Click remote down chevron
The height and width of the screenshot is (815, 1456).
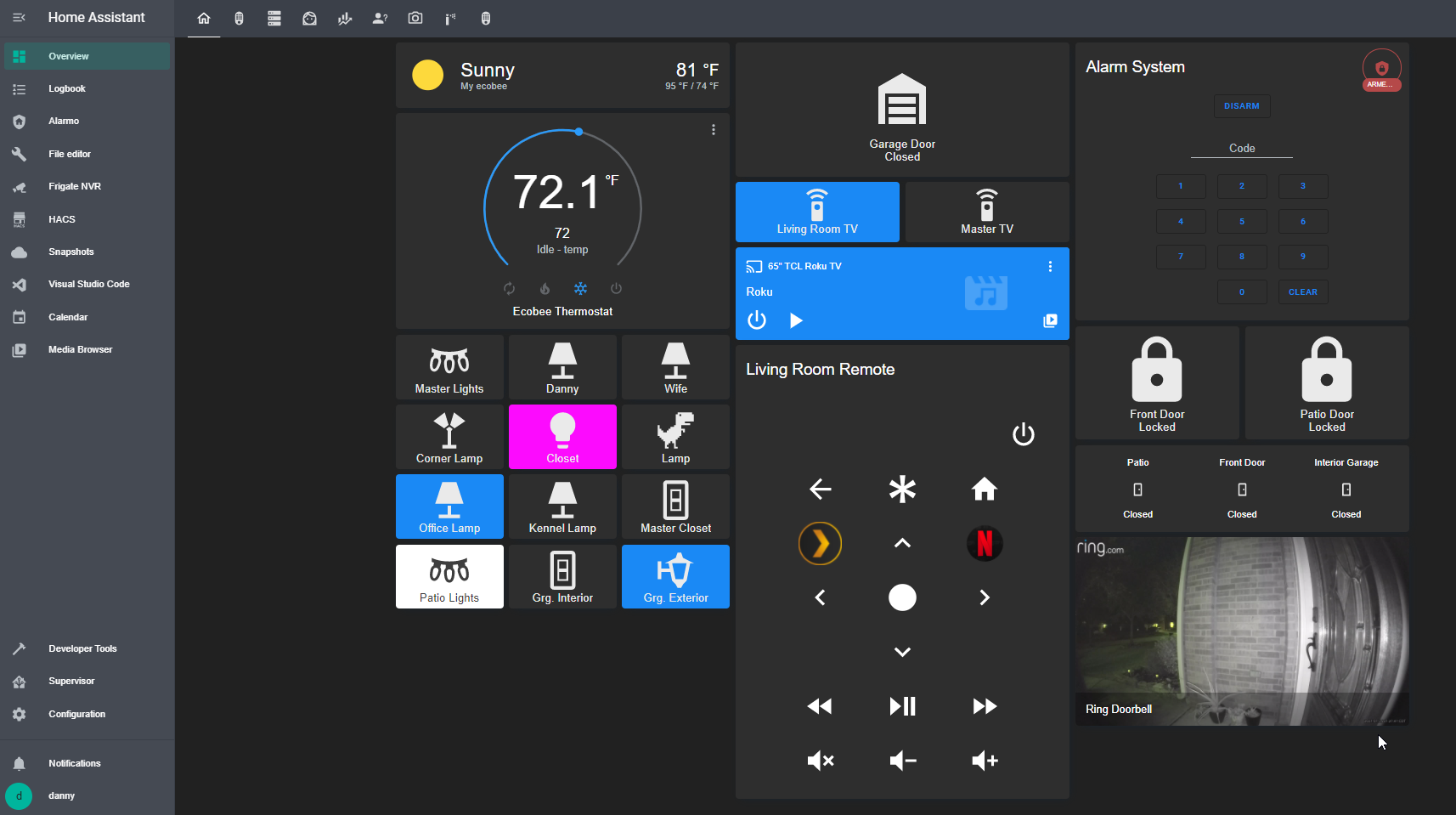pos(902,652)
